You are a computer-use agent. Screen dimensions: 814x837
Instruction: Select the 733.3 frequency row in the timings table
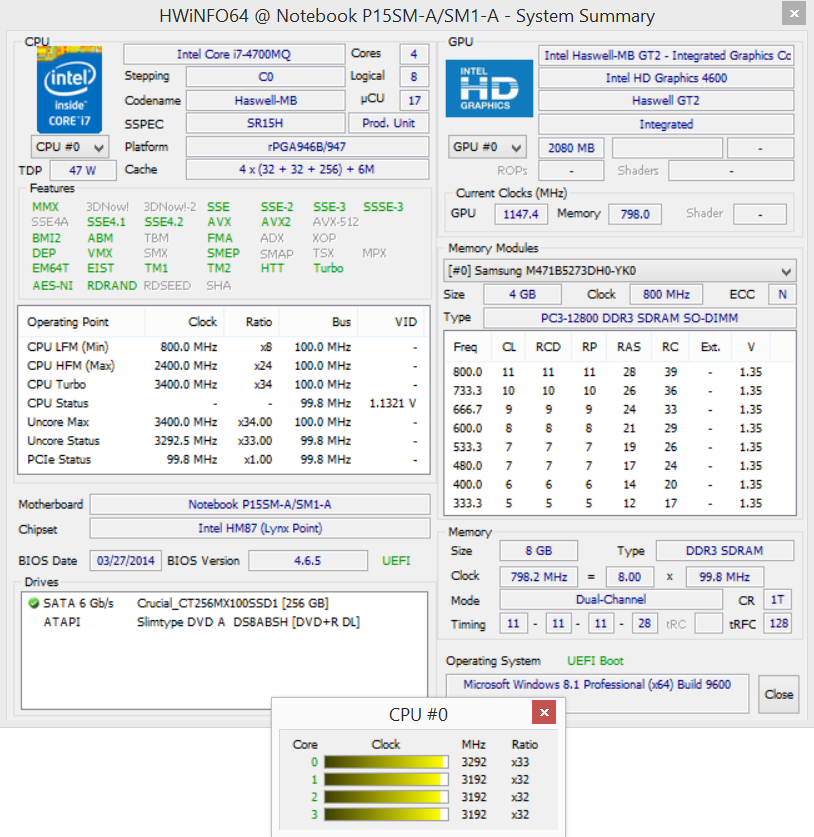point(619,391)
